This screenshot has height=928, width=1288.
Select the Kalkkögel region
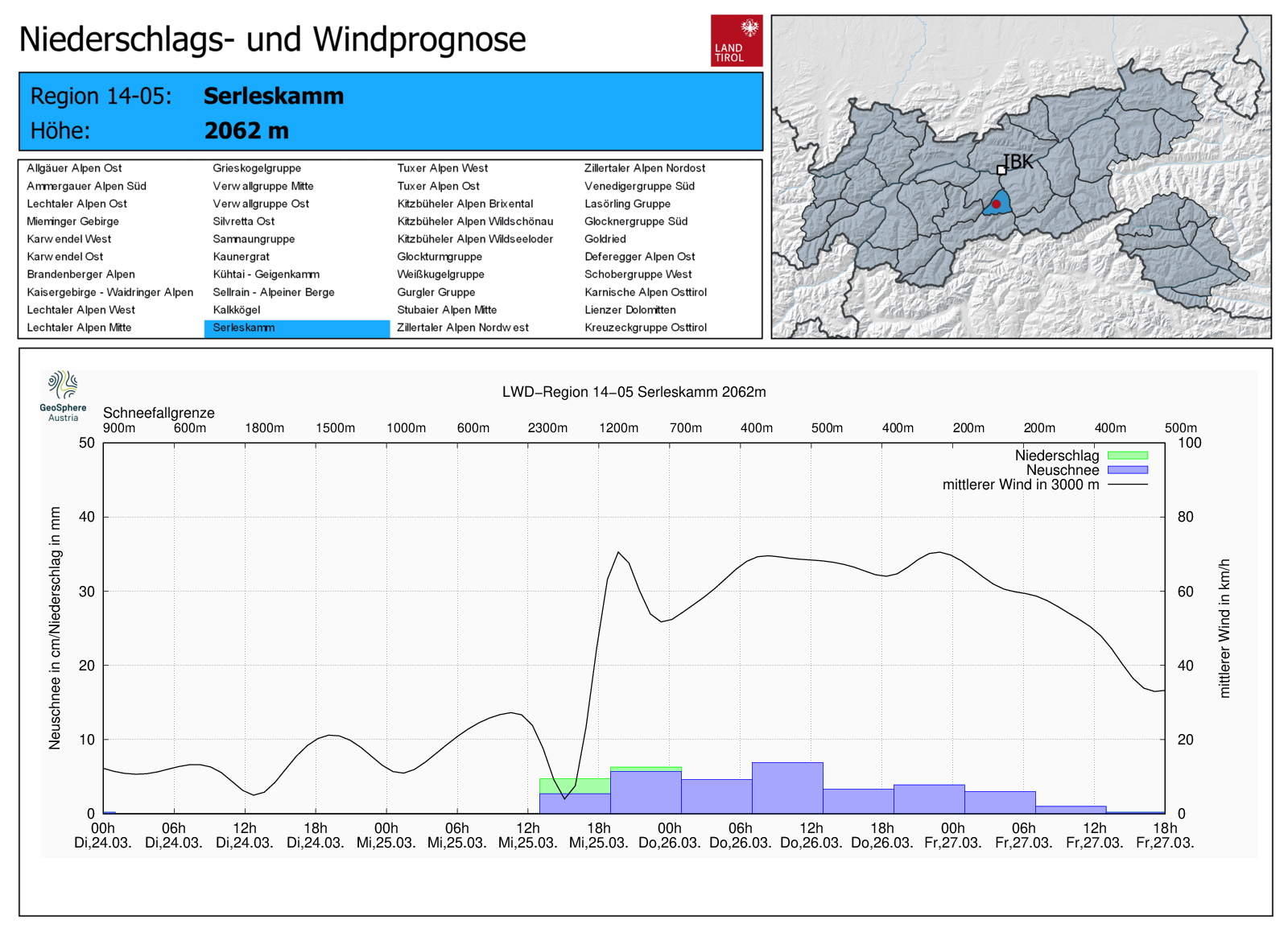point(236,310)
